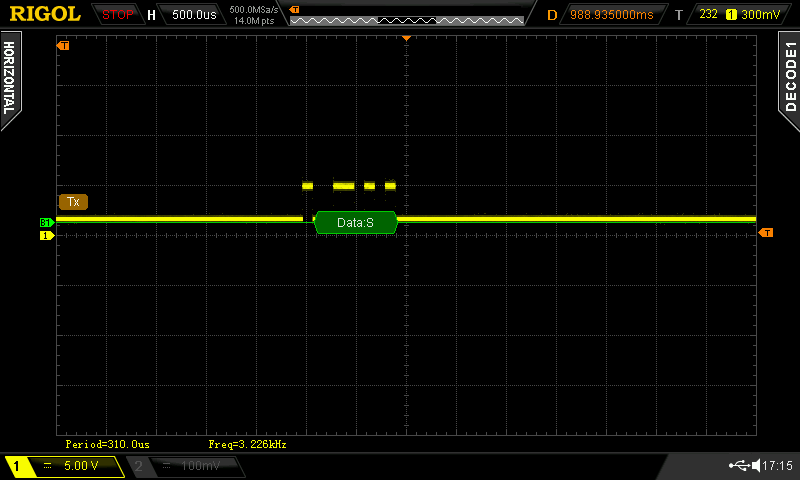Enable channel 2 via its number badge
This screenshot has height=480, width=800.
[138, 466]
